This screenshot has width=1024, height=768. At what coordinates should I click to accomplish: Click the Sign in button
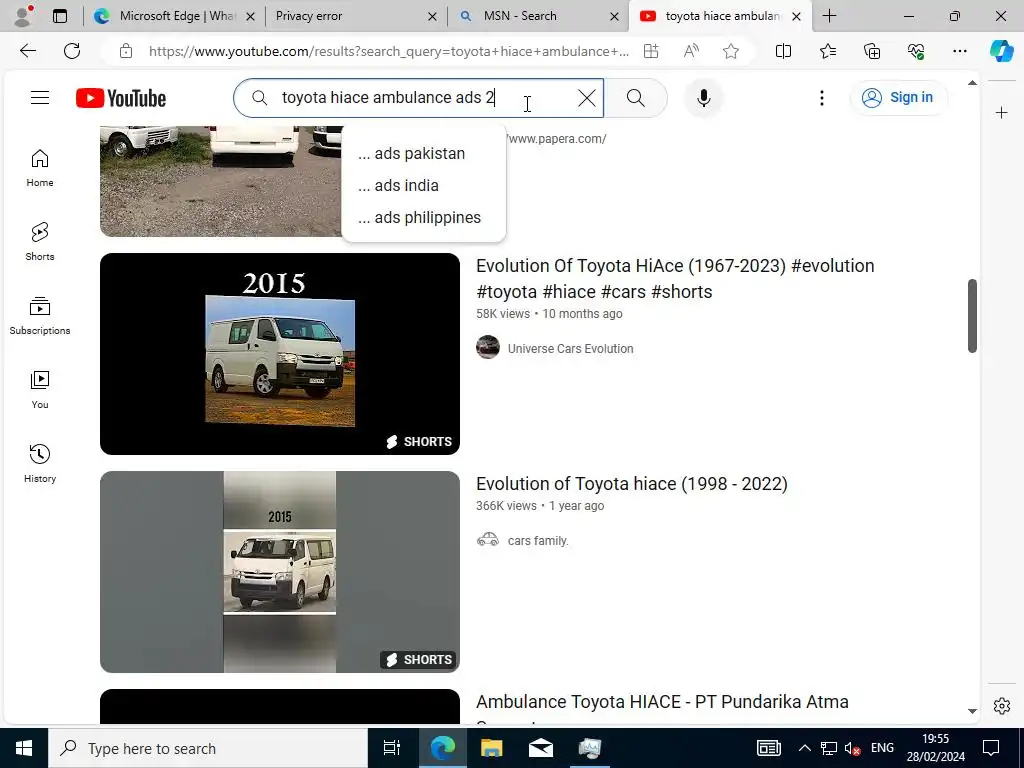898,97
